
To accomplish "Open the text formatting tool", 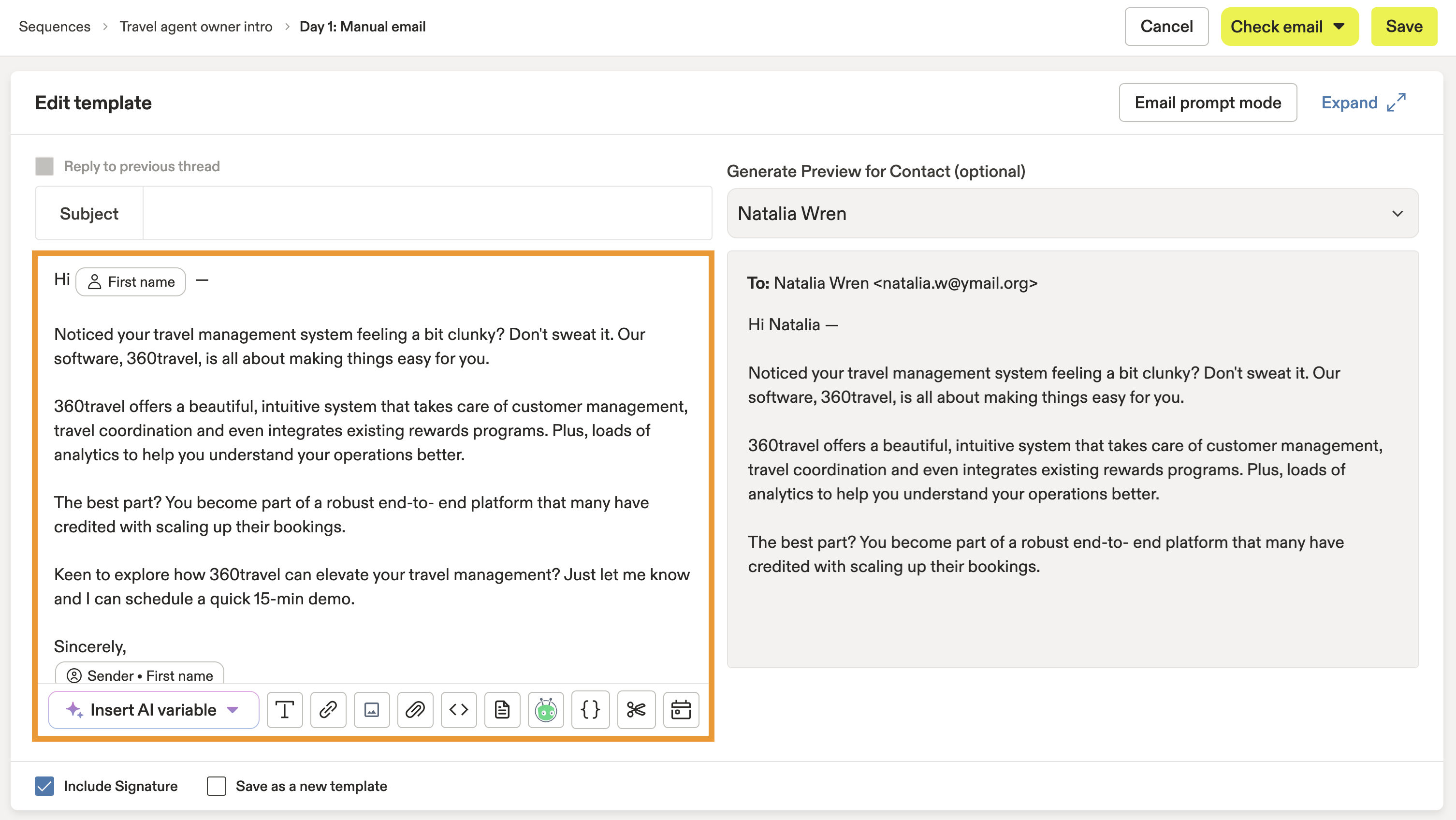I will (x=285, y=710).
